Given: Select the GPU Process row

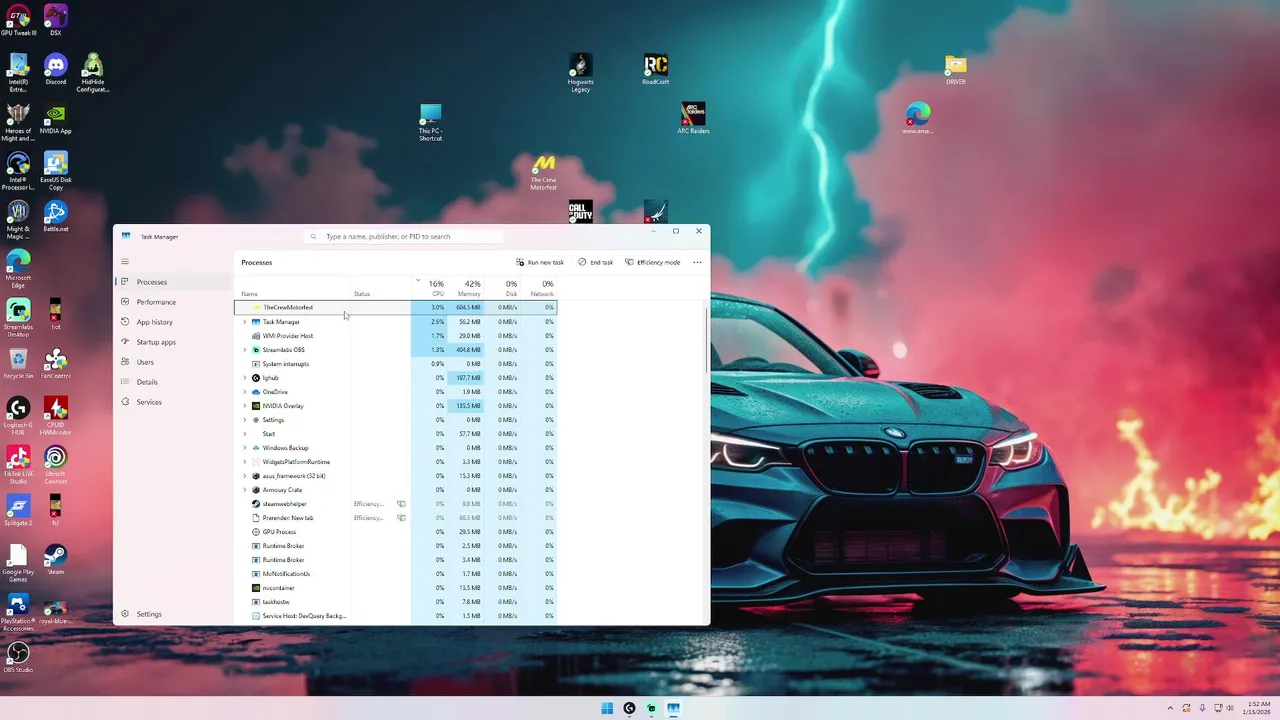Looking at the screenshot, I should pyautogui.click(x=396, y=532).
